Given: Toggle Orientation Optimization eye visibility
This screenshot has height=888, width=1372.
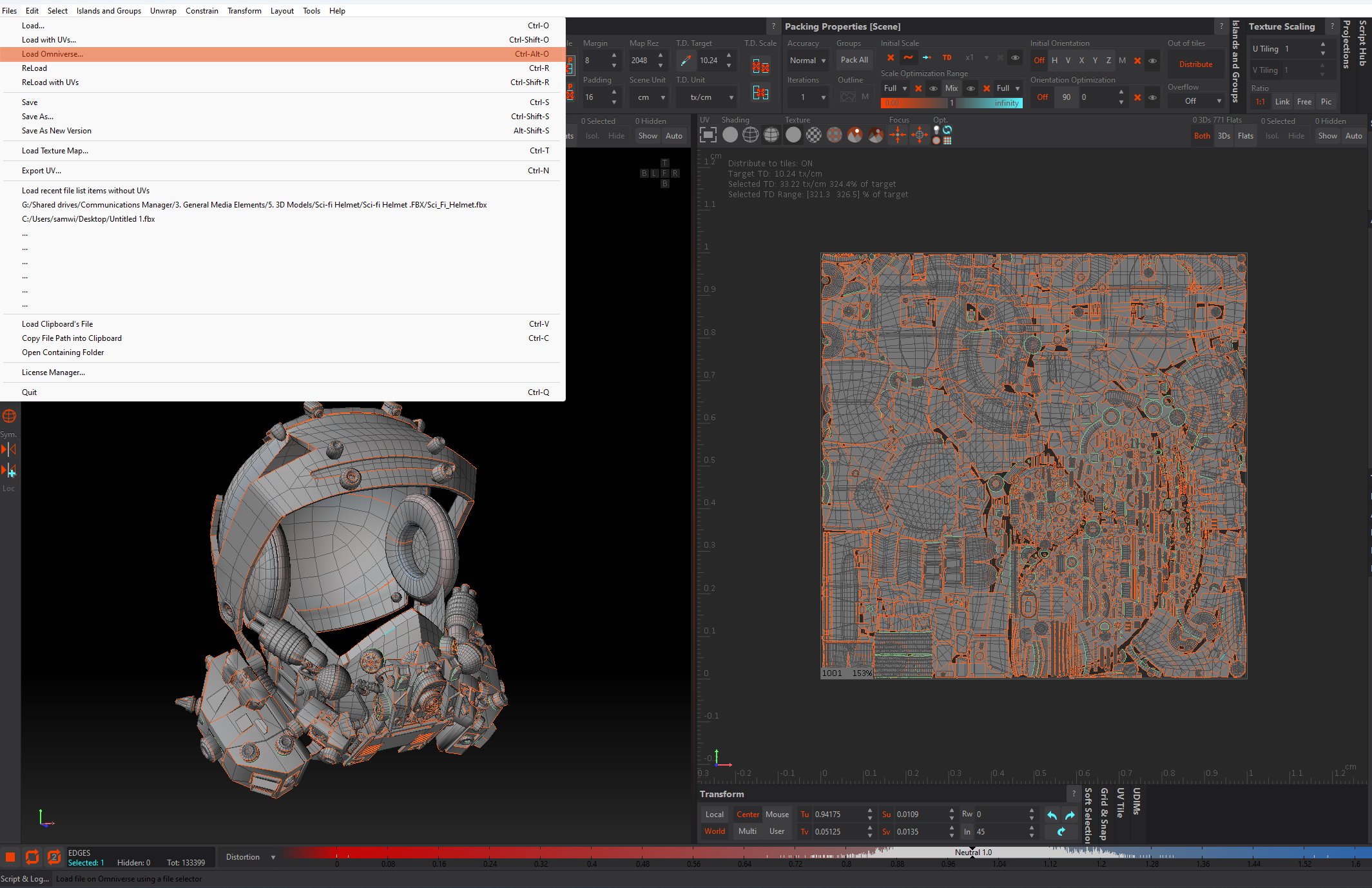Looking at the screenshot, I should coord(1152,97).
